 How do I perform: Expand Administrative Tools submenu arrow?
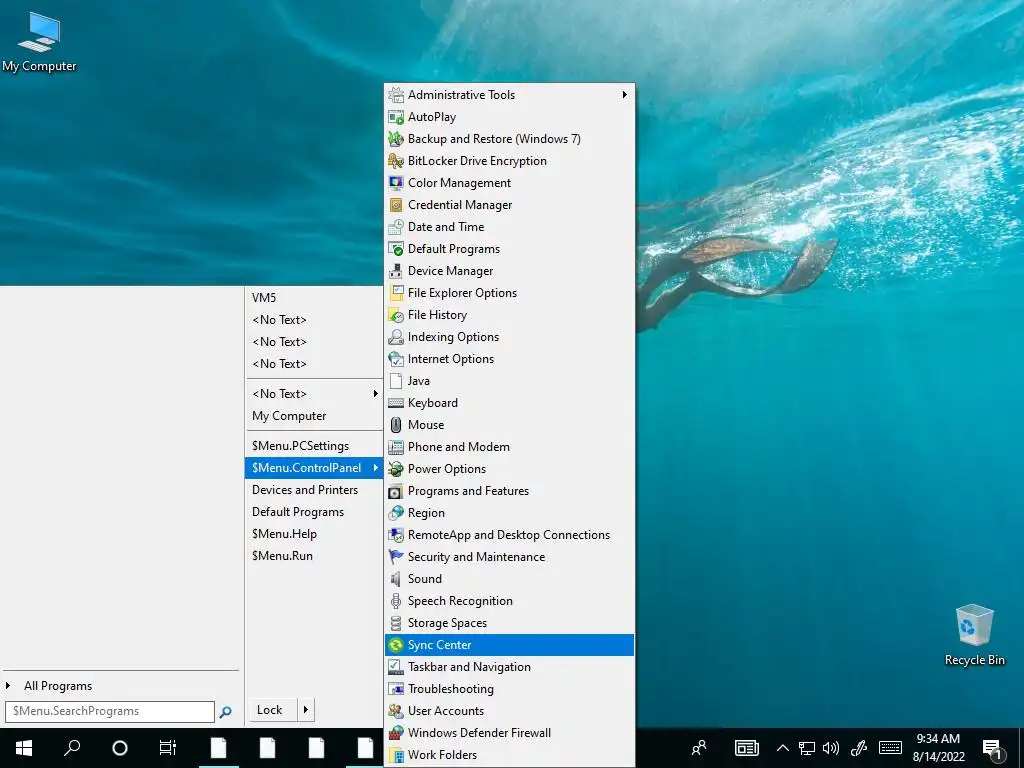pyautogui.click(x=624, y=95)
